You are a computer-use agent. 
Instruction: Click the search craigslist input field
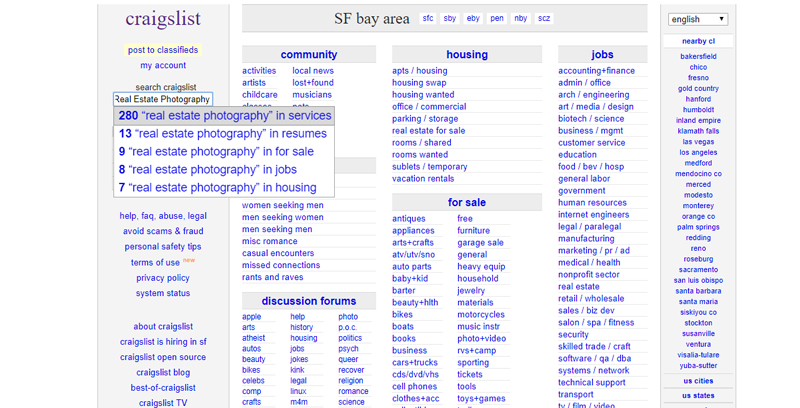pyautogui.click(x=163, y=99)
